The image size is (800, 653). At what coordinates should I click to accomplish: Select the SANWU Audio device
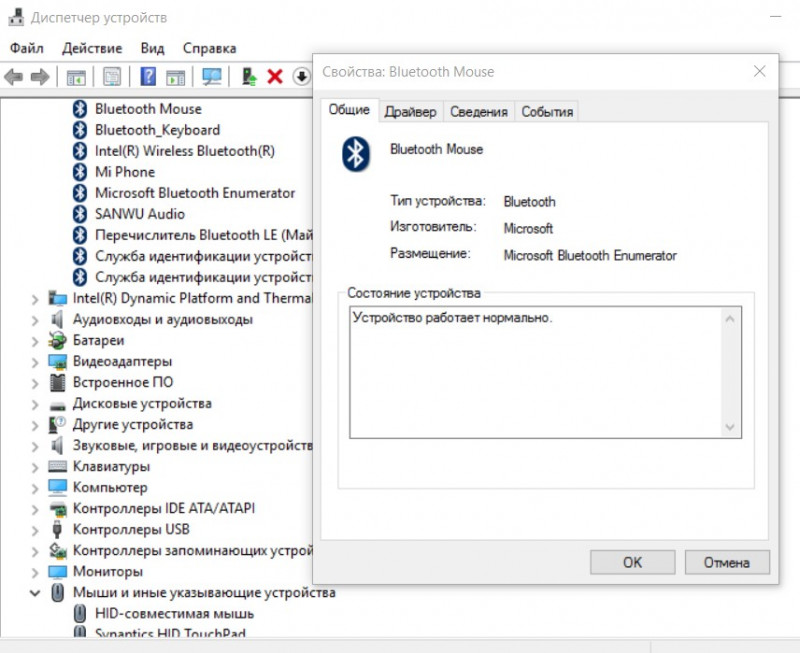140,214
